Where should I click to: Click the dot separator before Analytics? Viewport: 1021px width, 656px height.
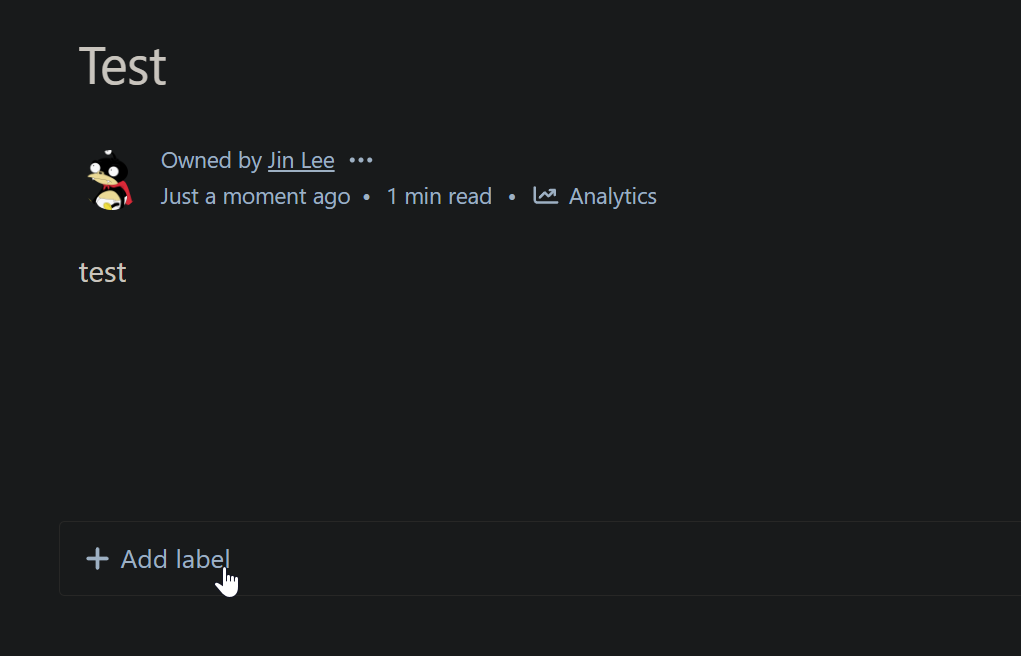point(512,197)
